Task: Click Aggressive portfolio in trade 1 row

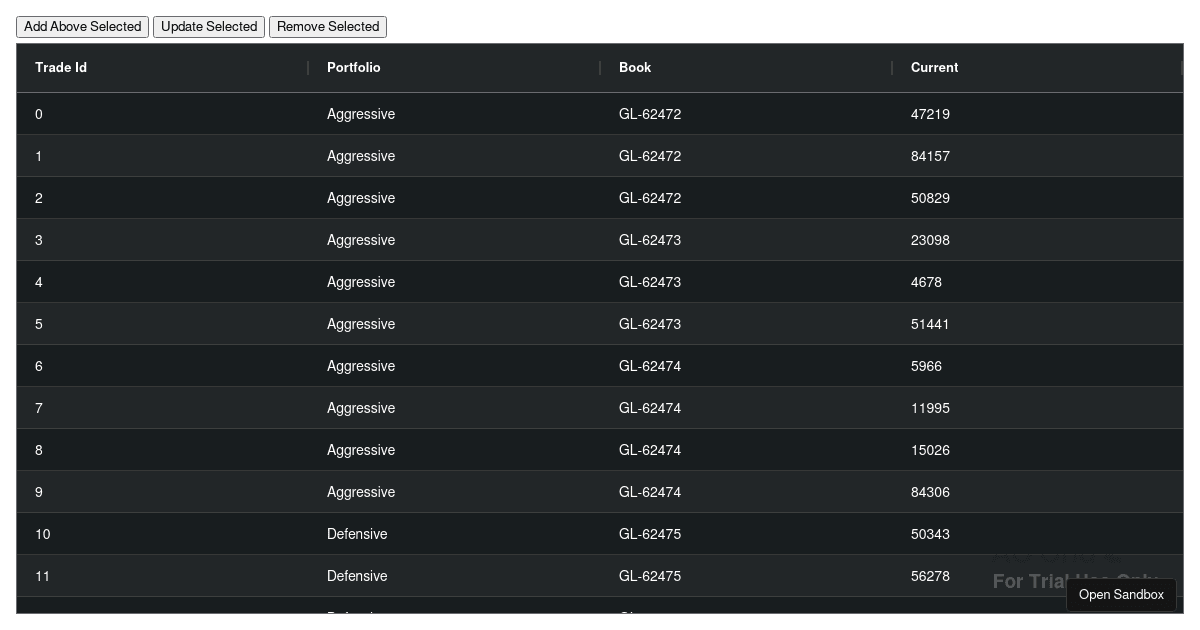Action: [x=361, y=156]
